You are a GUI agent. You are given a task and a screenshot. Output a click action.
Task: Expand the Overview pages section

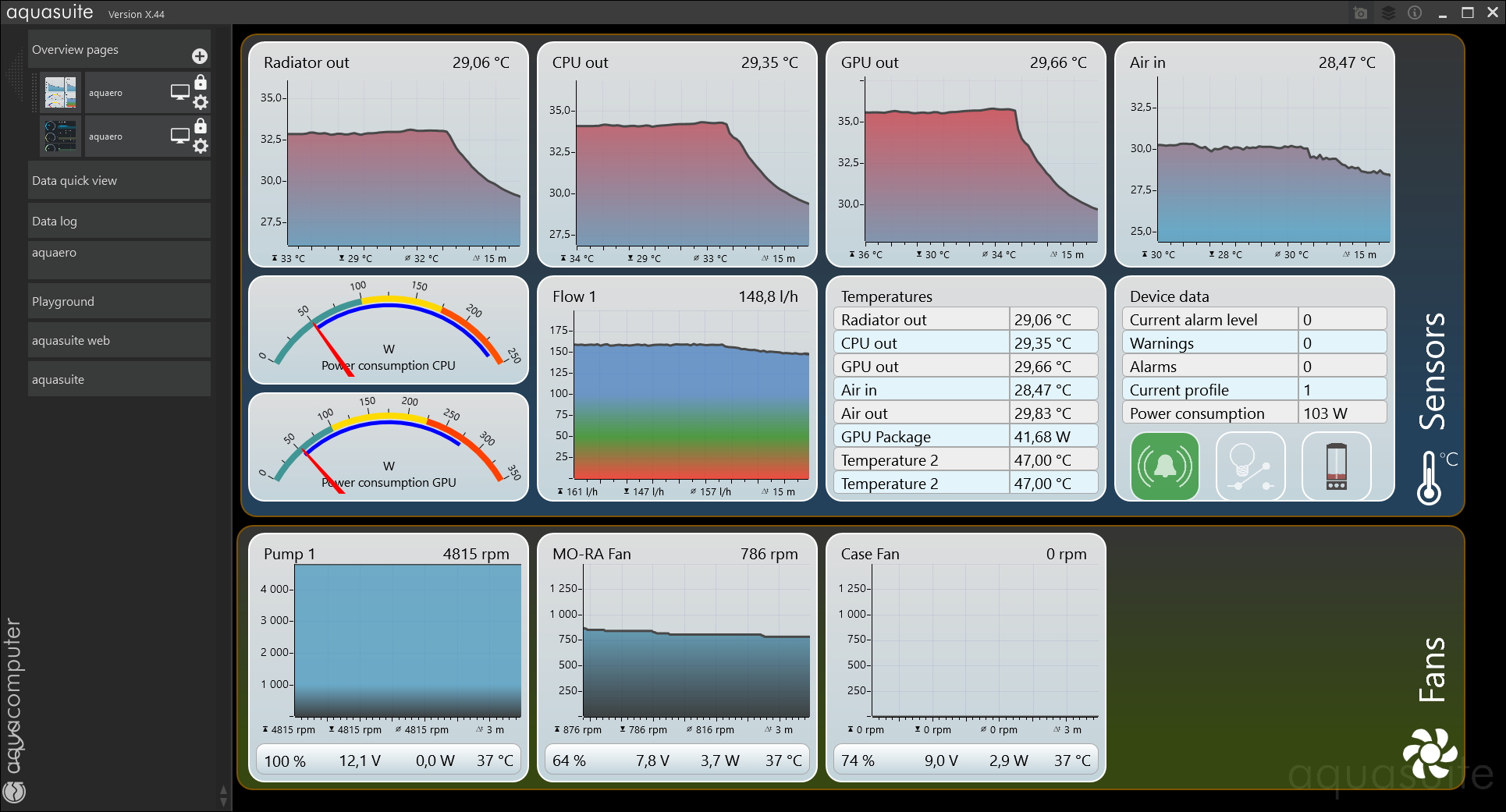click(x=119, y=50)
